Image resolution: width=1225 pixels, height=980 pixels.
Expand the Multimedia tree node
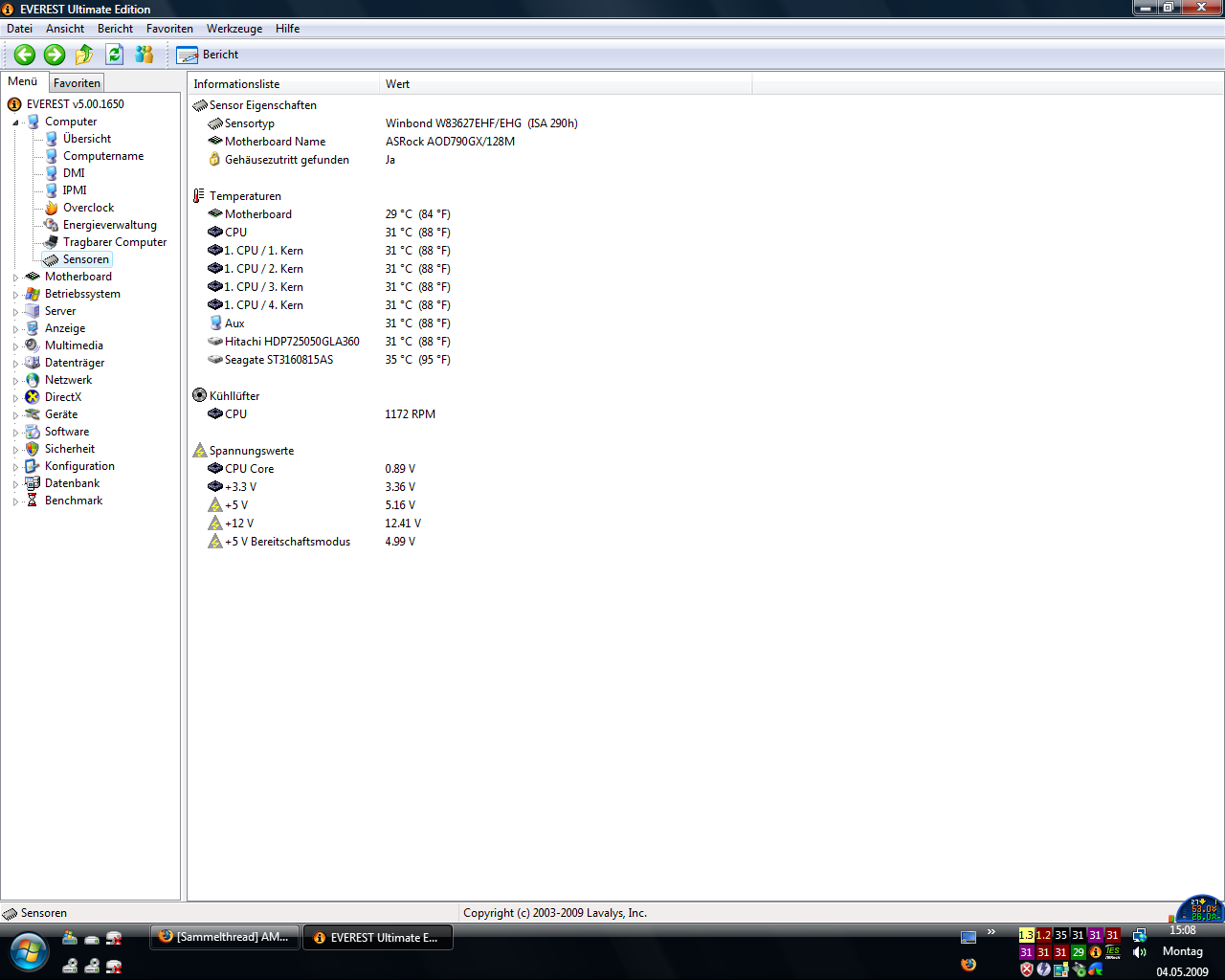coord(15,346)
